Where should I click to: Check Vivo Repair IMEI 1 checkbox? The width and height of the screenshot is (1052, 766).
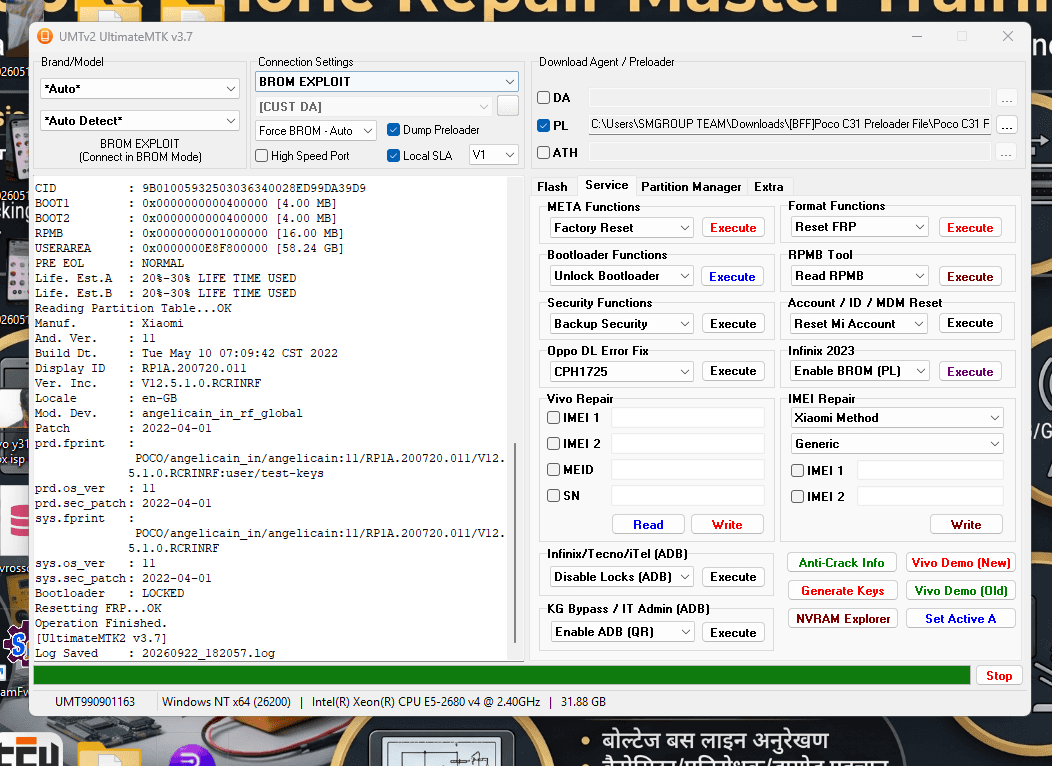point(554,418)
